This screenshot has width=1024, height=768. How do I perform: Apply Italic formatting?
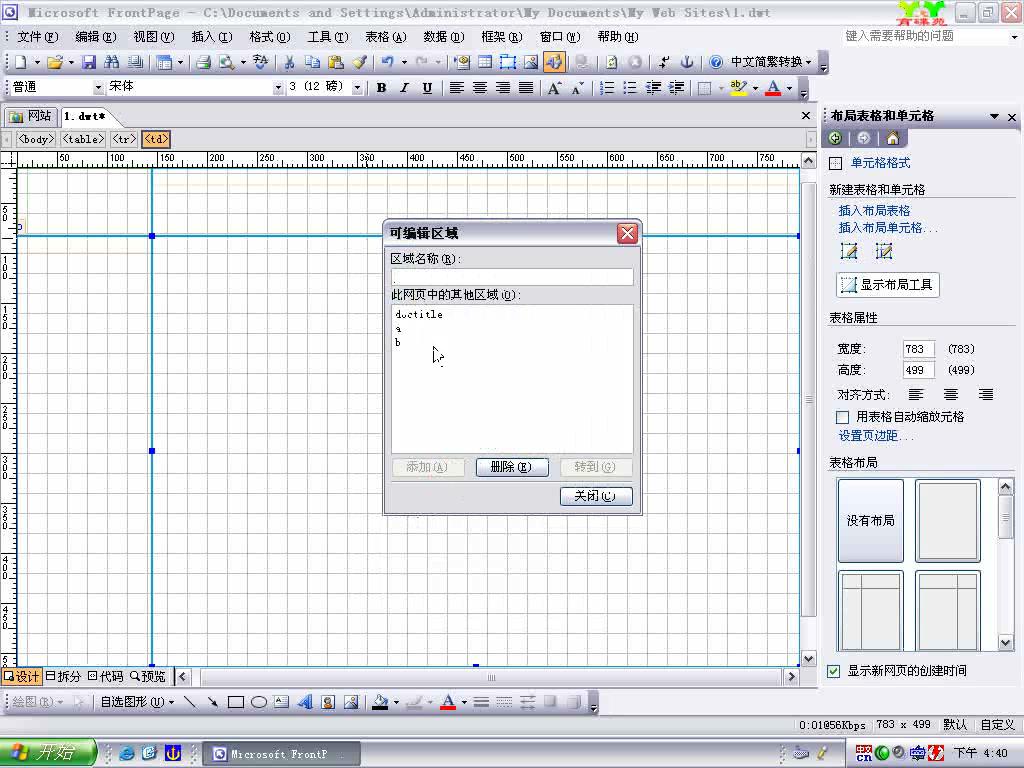(x=404, y=88)
